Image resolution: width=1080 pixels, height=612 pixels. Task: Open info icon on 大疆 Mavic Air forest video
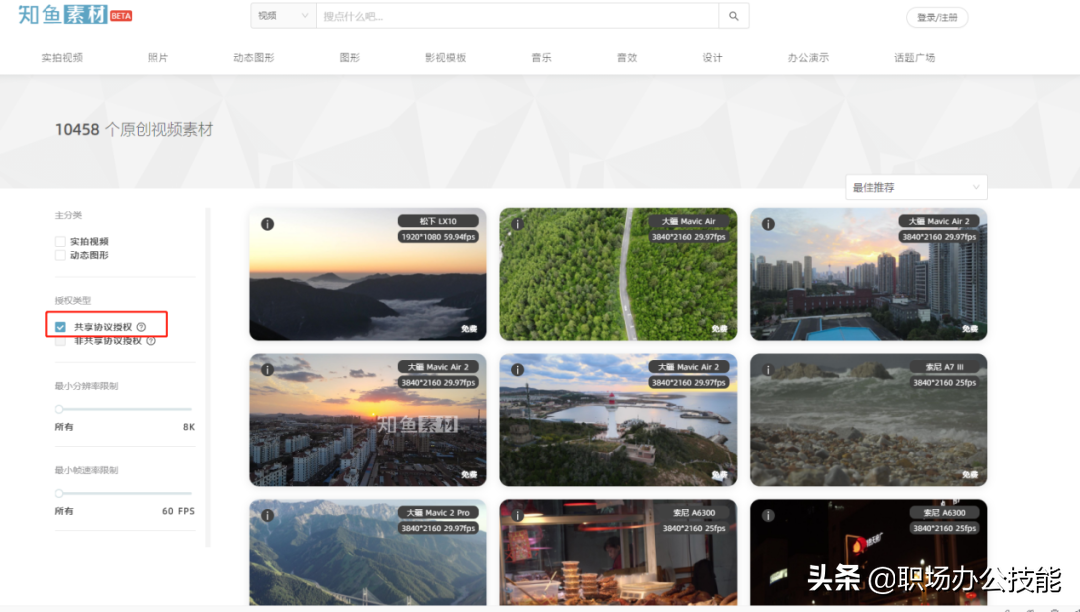coord(517,224)
